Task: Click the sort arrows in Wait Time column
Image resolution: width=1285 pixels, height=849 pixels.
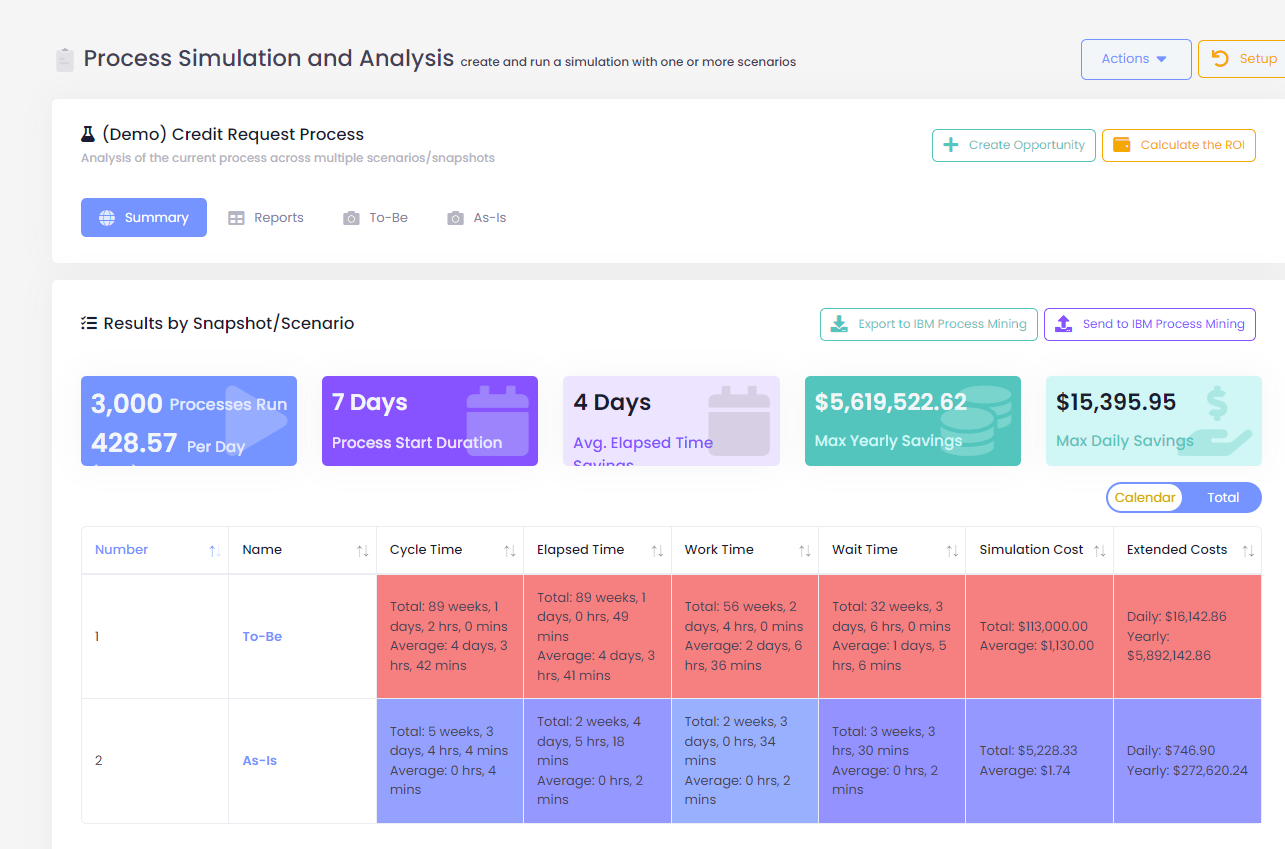Action: click(952, 550)
